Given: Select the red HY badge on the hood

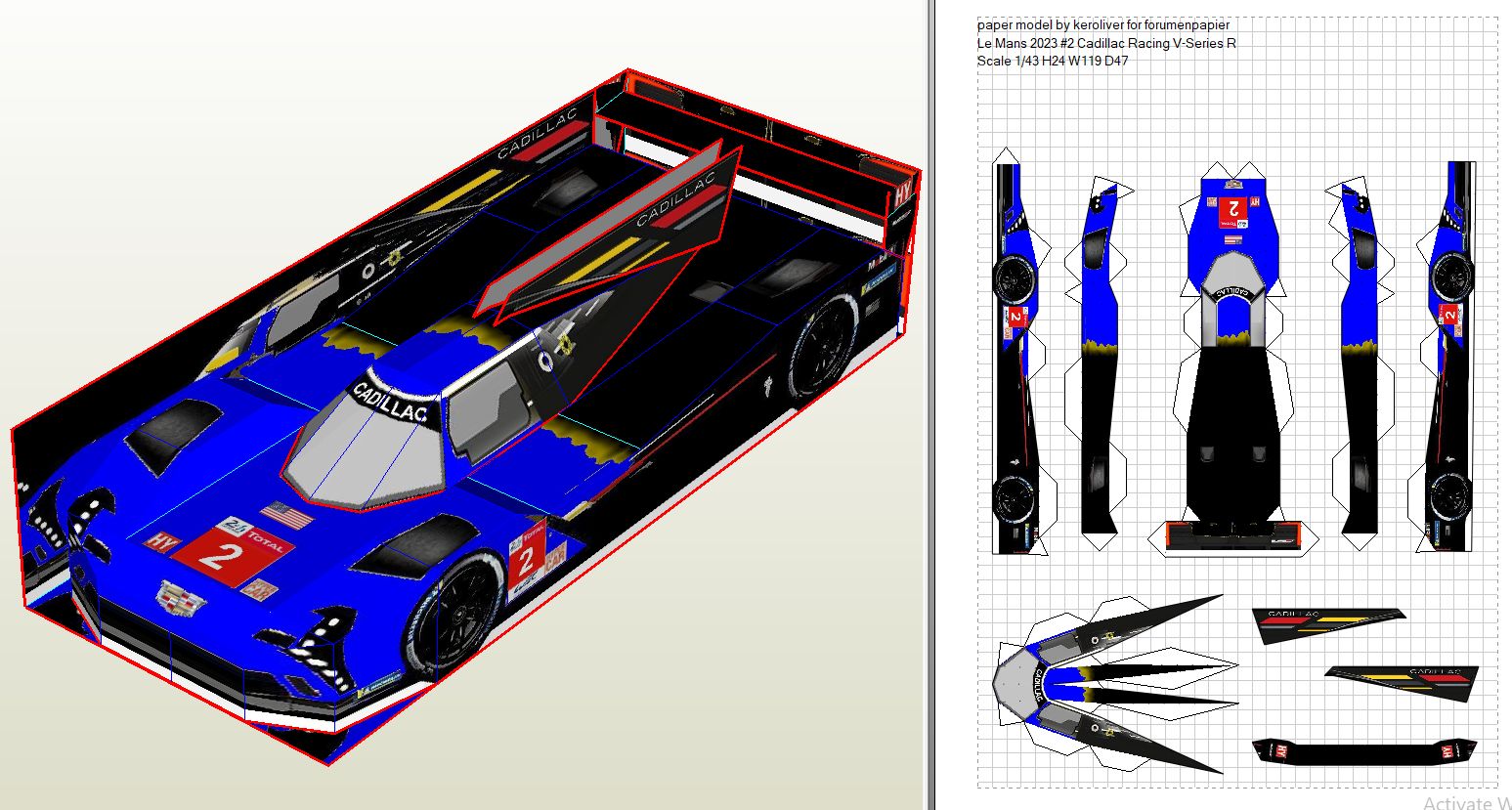Looking at the screenshot, I should 157,540.
